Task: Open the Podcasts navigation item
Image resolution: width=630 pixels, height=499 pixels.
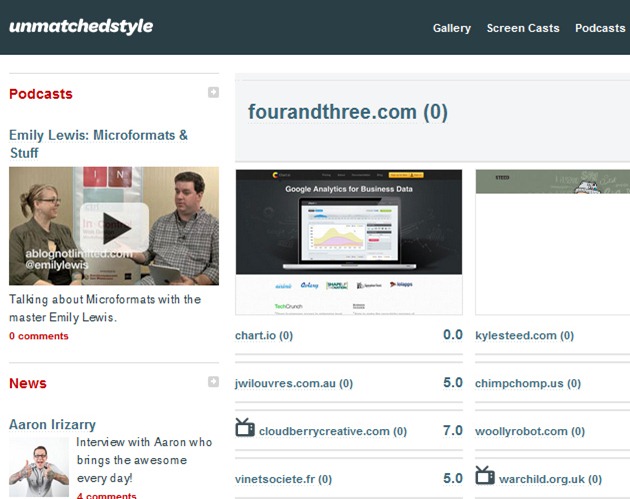Action: click(600, 28)
